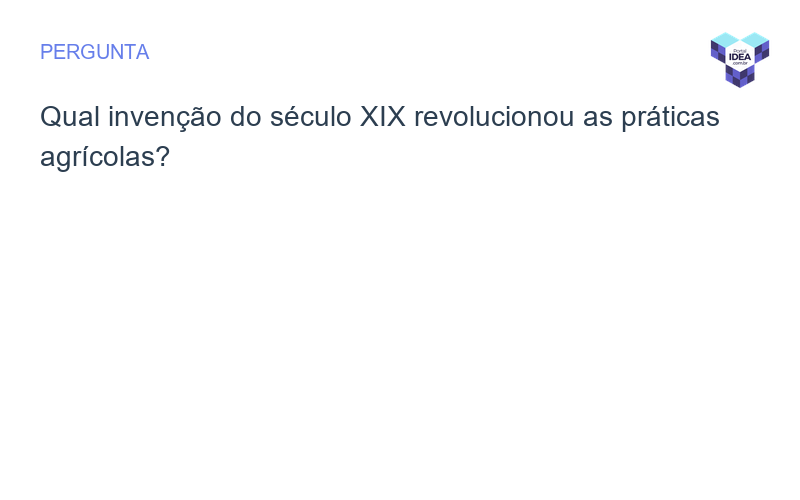Image resolution: width=800 pixels, height=500 pixels.
Task: Click the left purple checkered cube face
Action: (717, 51)
